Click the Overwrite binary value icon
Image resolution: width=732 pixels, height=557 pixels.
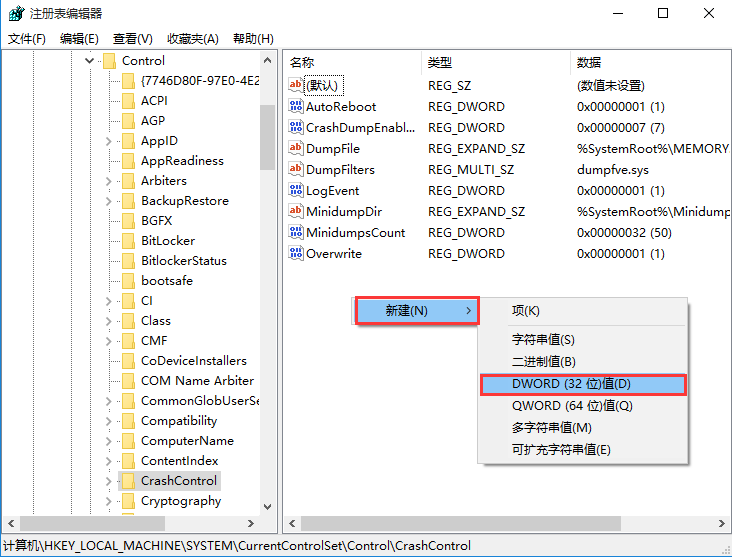[x=296, y=254]
